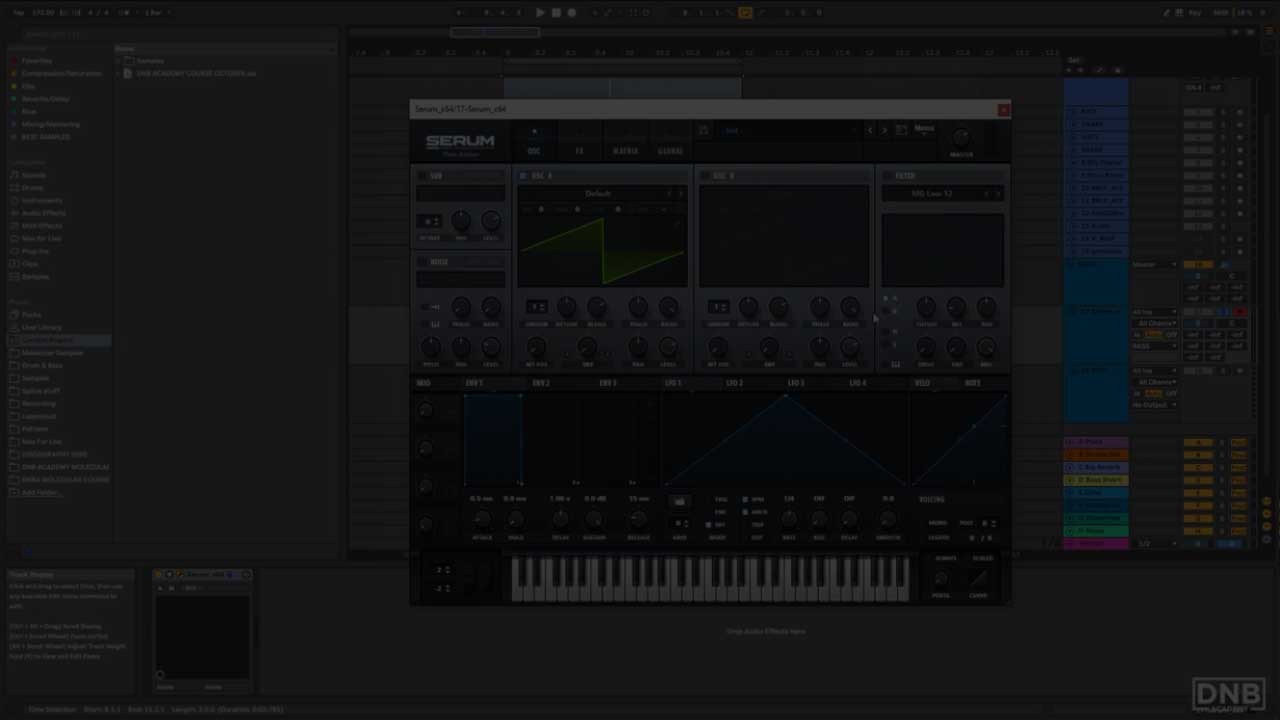The width and height of the screenshot is (1280, 720).
Task: Click the filter CUTOFF knob
Action: click(x=926, y=307)
